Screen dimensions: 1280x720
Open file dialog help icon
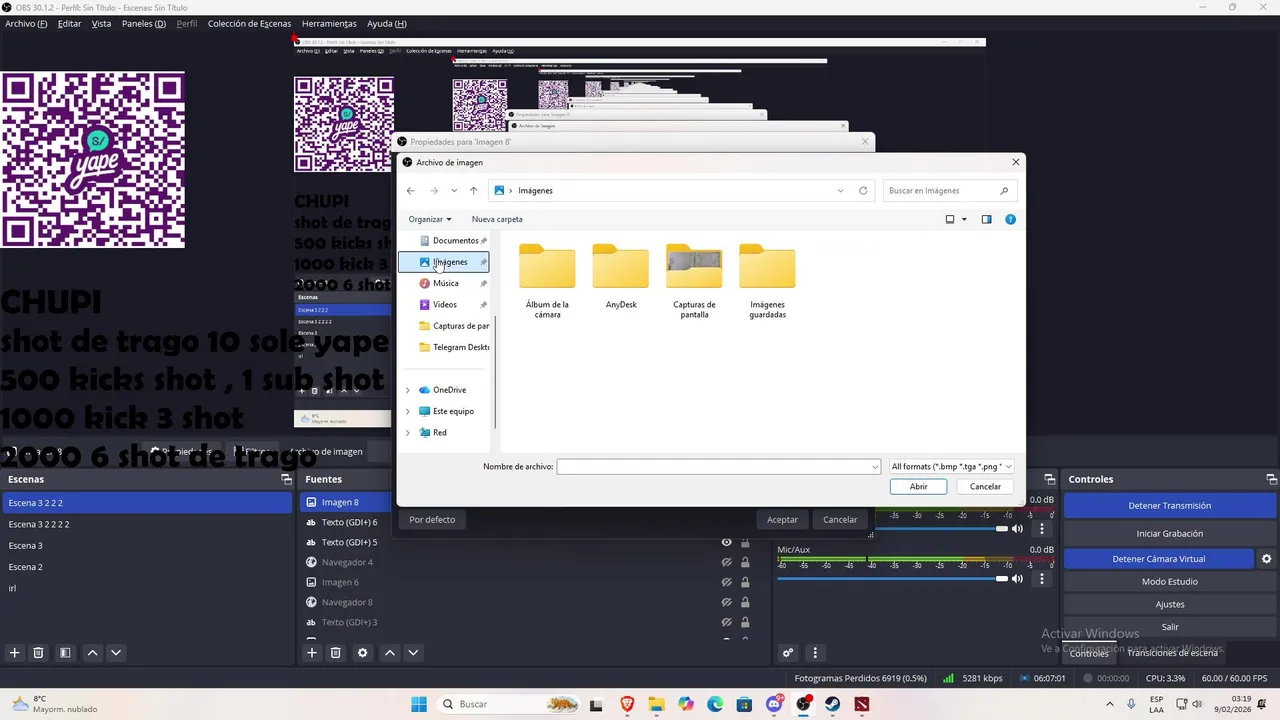1010,219
